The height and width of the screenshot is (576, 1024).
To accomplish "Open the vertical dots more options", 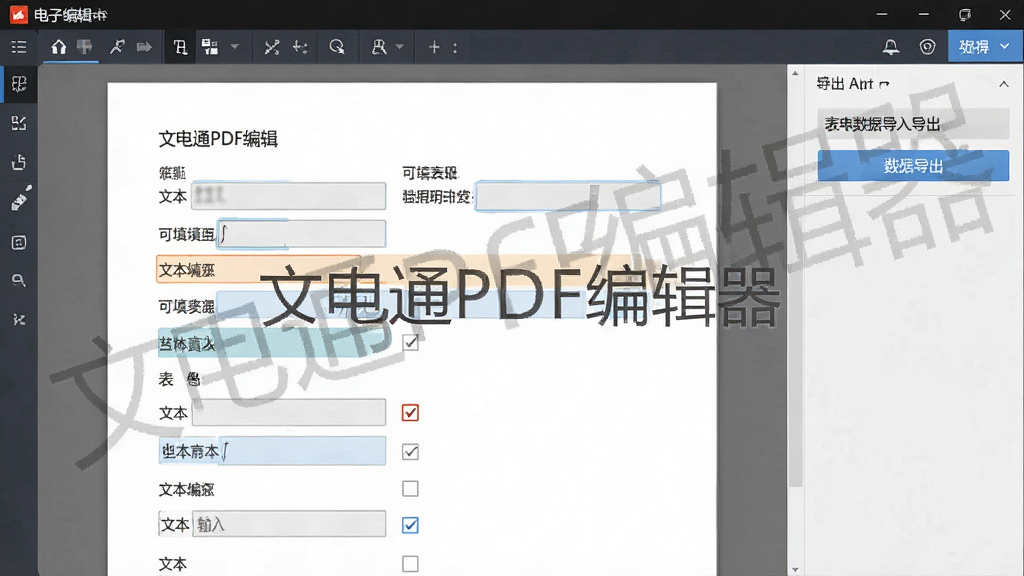I will [x=455, y=47].
